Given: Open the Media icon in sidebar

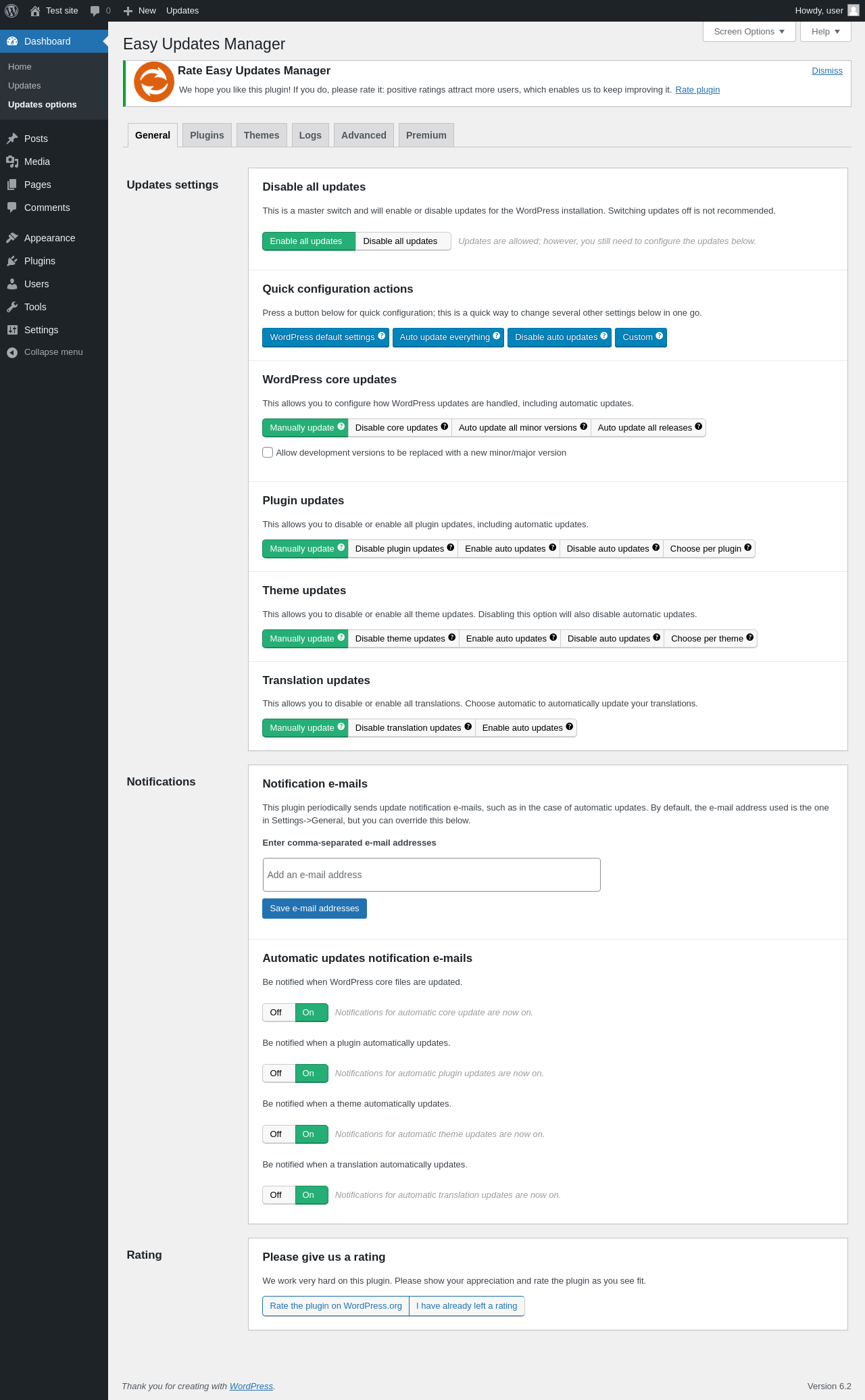Looking at the screenshot, I should (12, 162).
